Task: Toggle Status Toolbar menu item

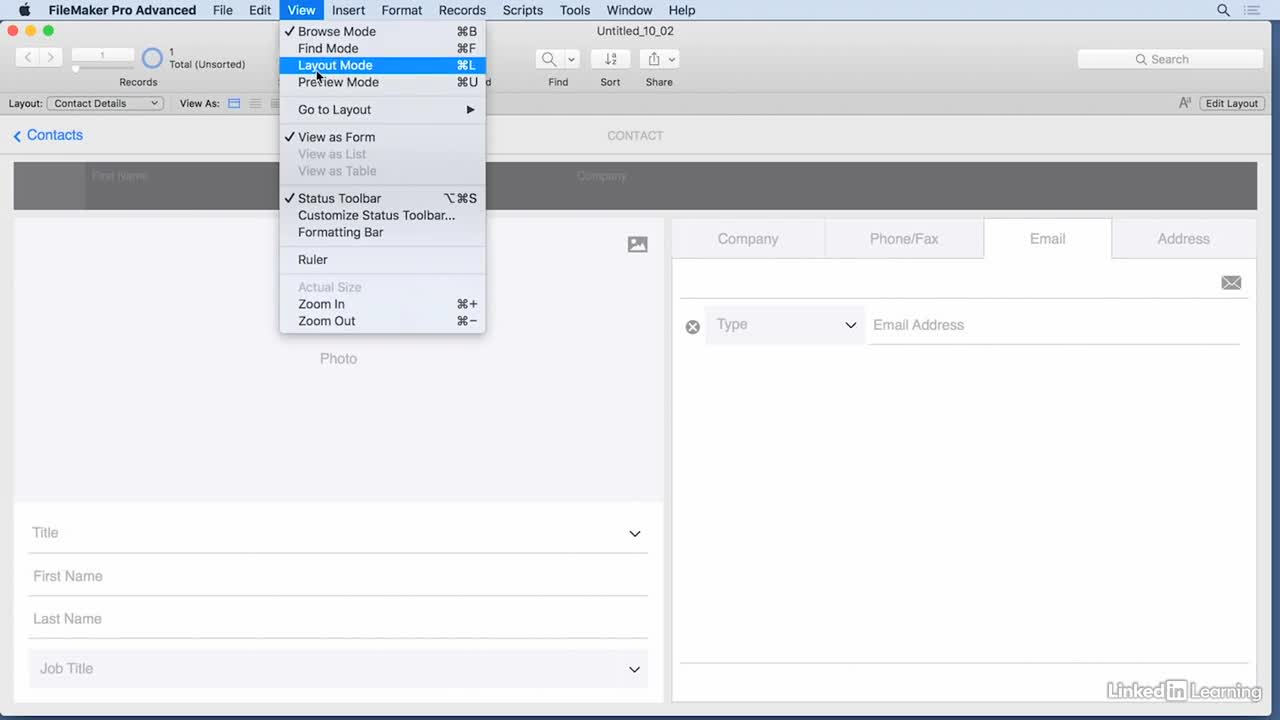Action: 382,198
